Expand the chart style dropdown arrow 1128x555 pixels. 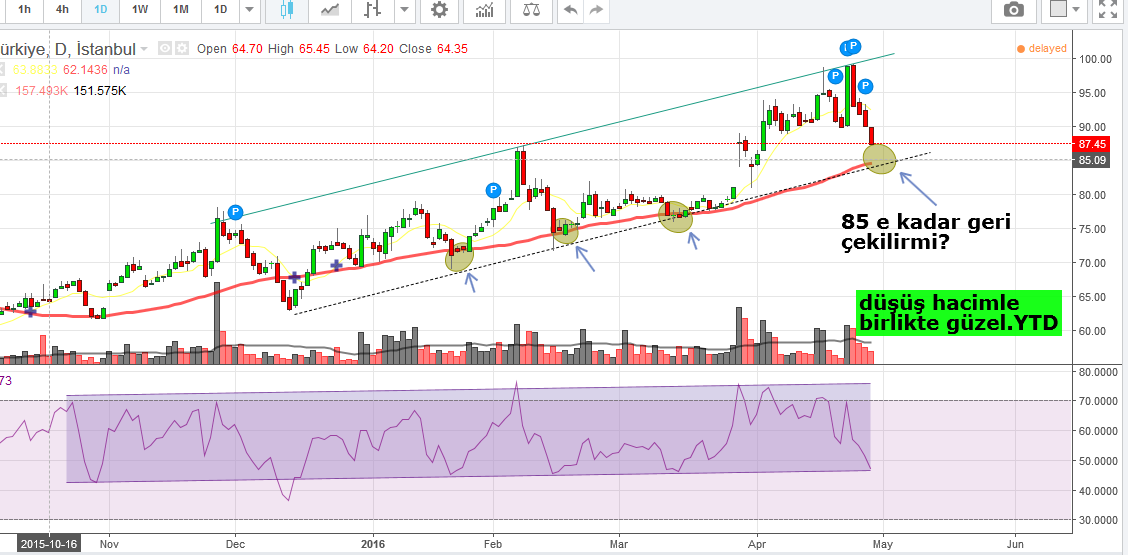[x=403, y=10]
